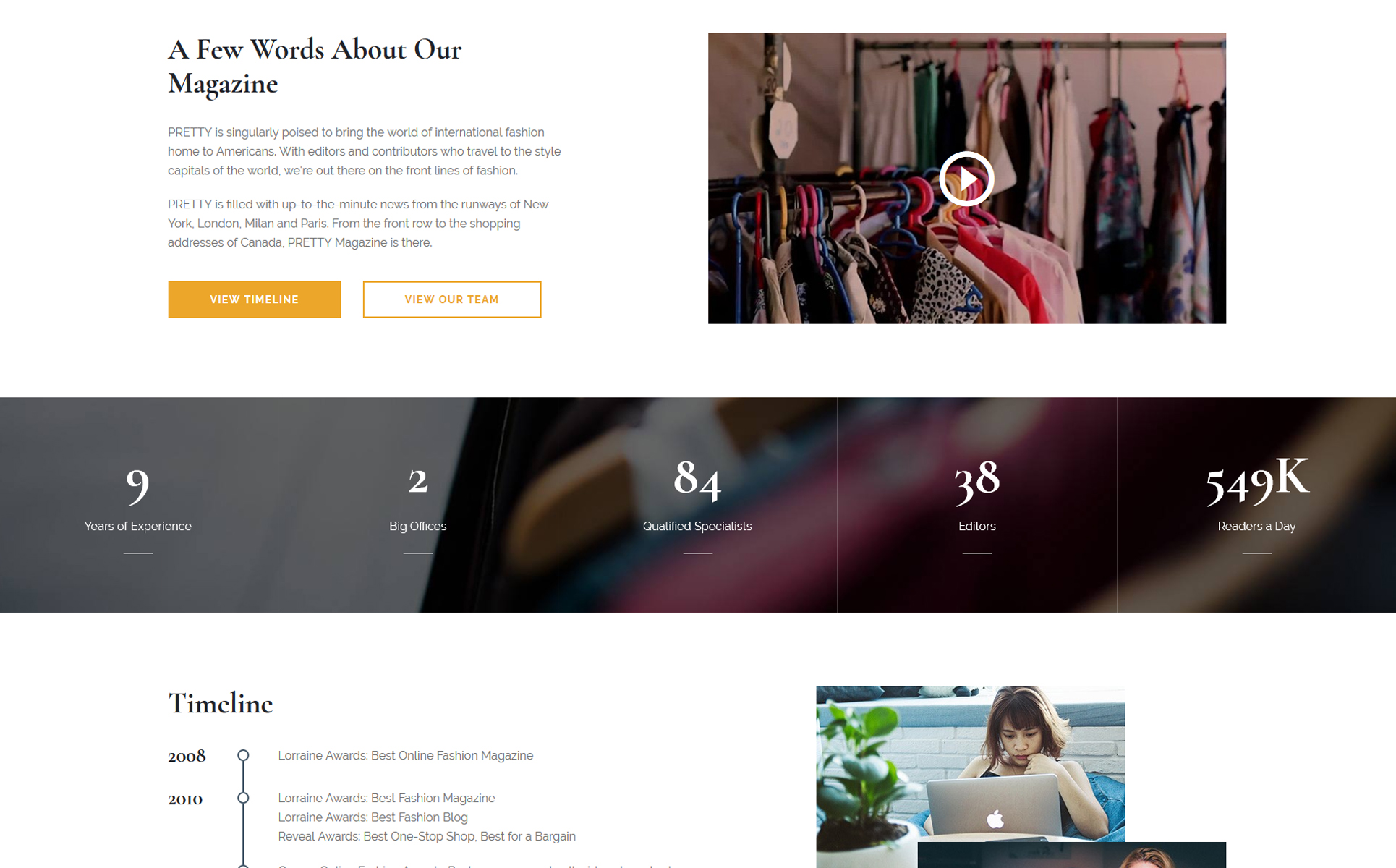Click the 2 Big Offices counter
The image size is (1396, 868).
click(x=418, y=505)
